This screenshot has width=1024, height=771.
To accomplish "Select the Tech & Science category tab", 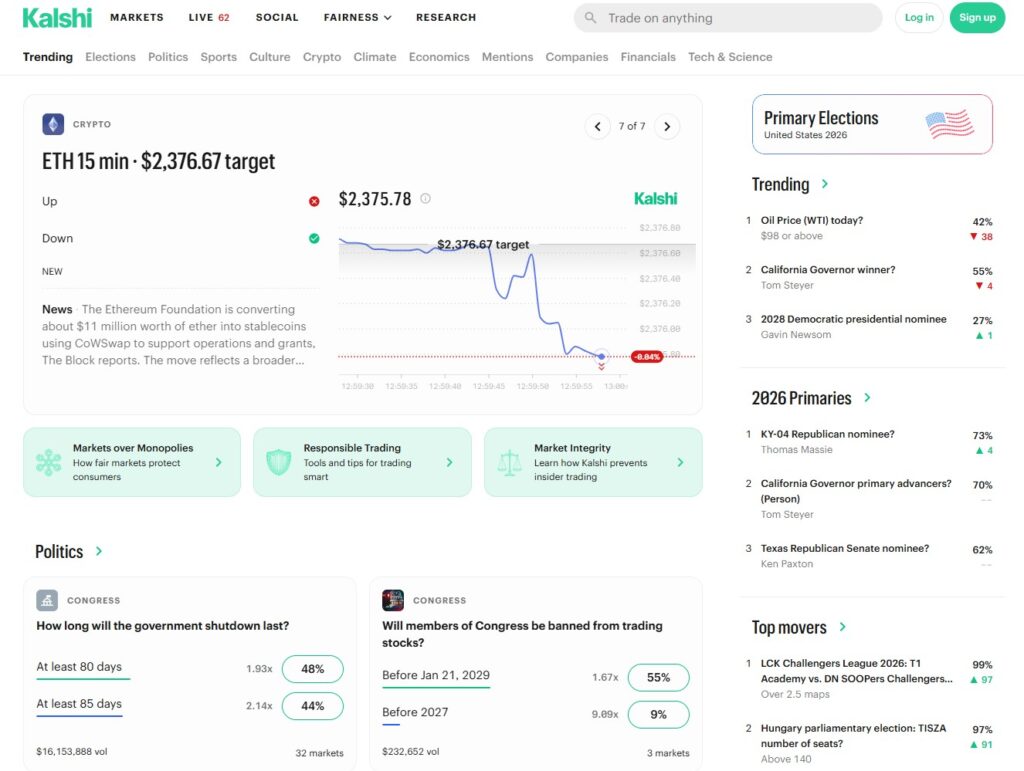I will pyautogui.click(x=730, y=57).
